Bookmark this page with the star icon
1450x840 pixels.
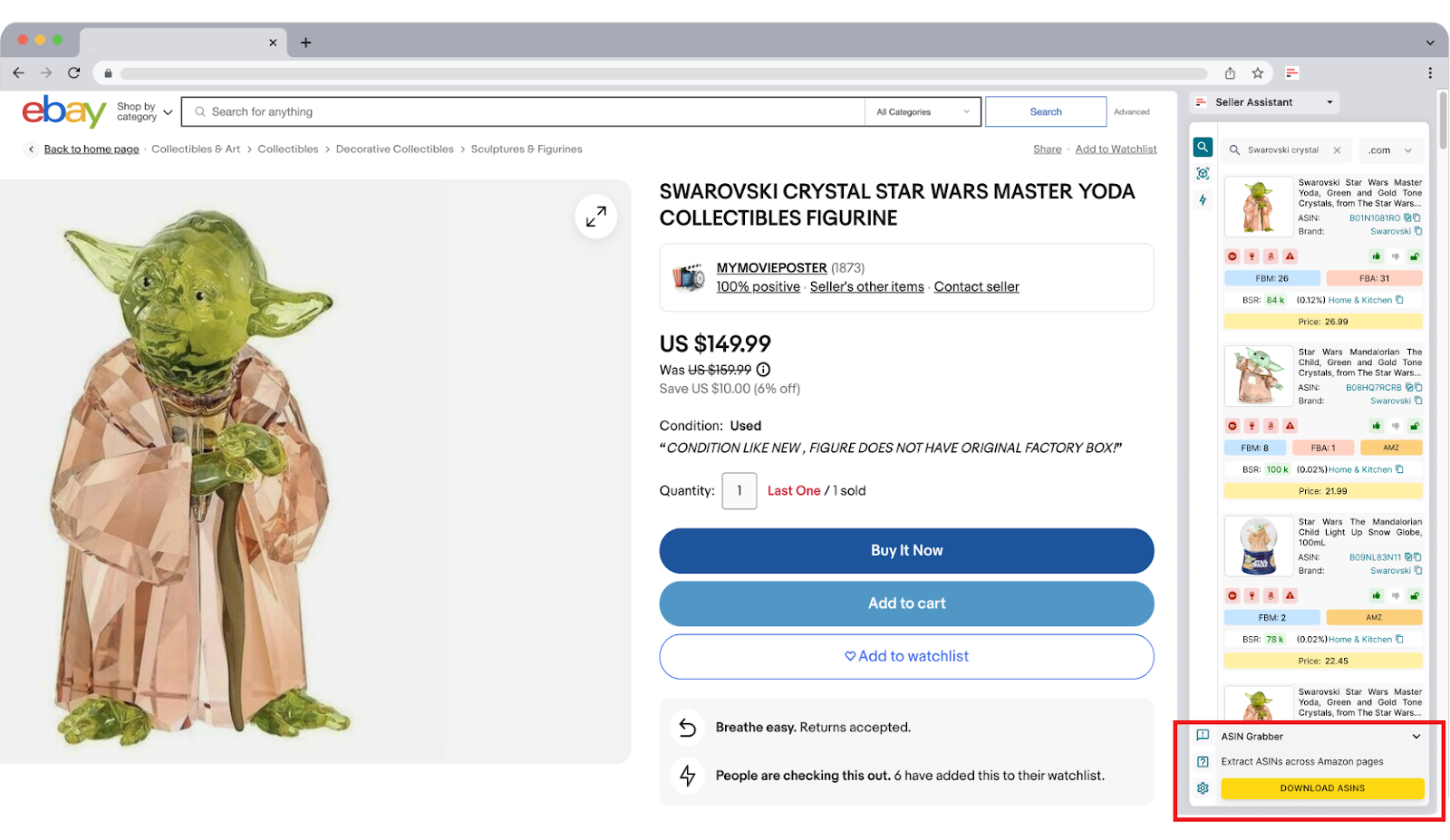coord(1257,73)
